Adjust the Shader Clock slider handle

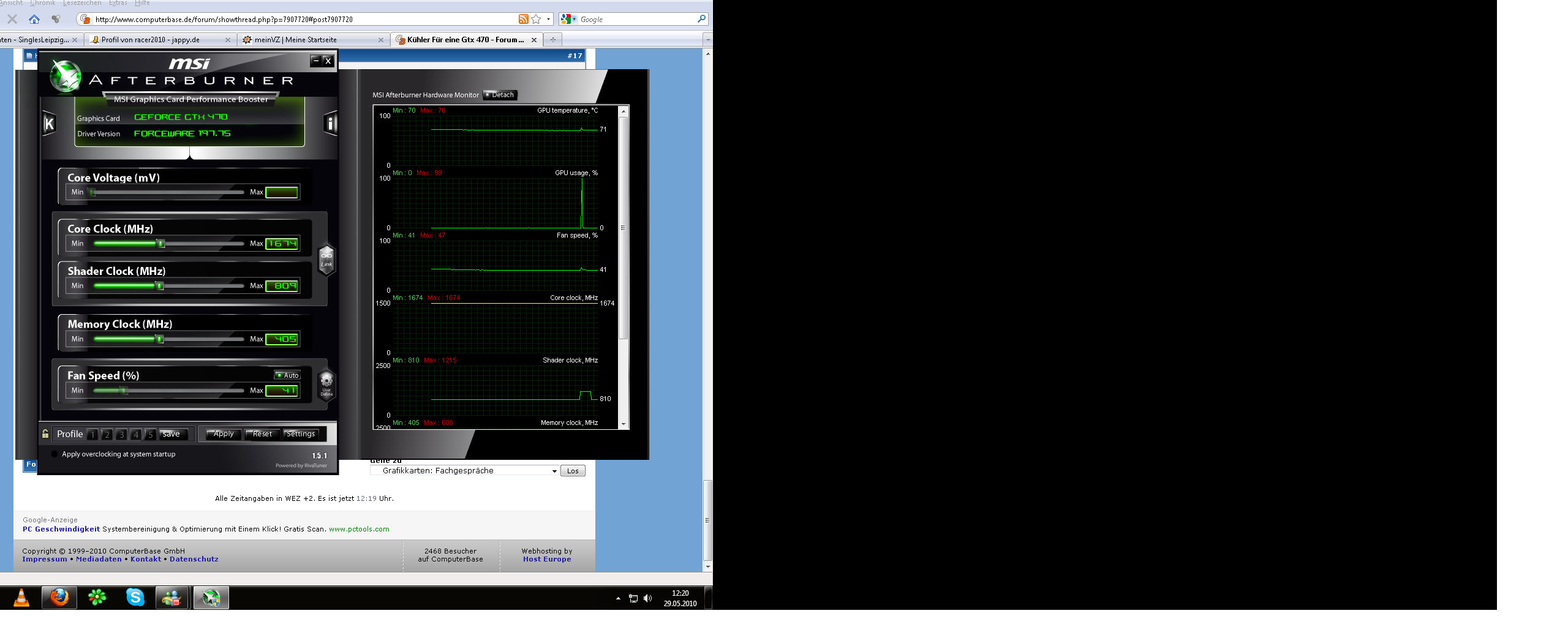pos(160,286)
